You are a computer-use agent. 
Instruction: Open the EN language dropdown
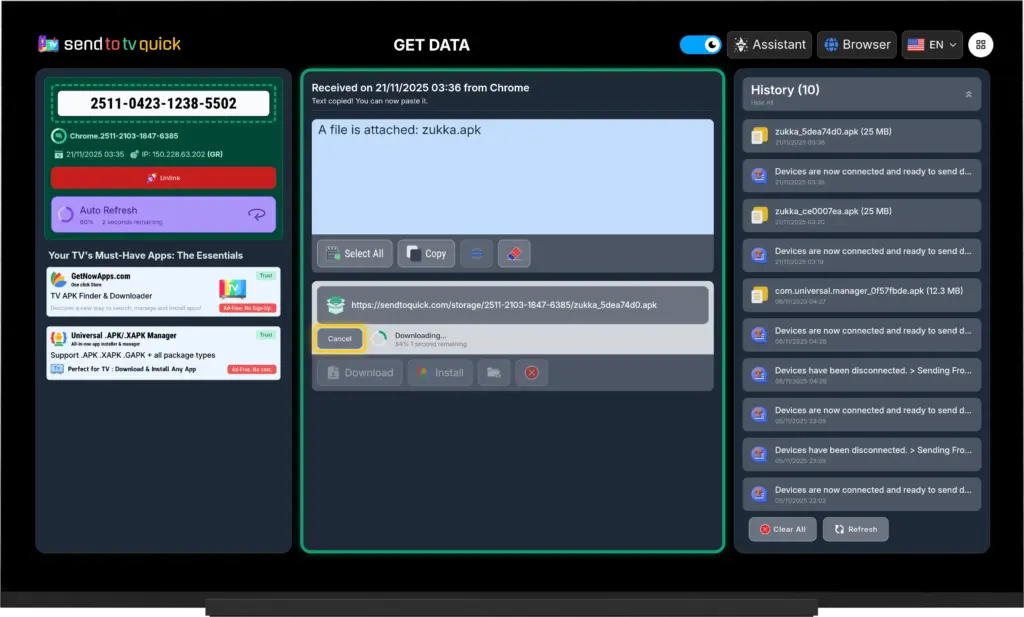932,45
